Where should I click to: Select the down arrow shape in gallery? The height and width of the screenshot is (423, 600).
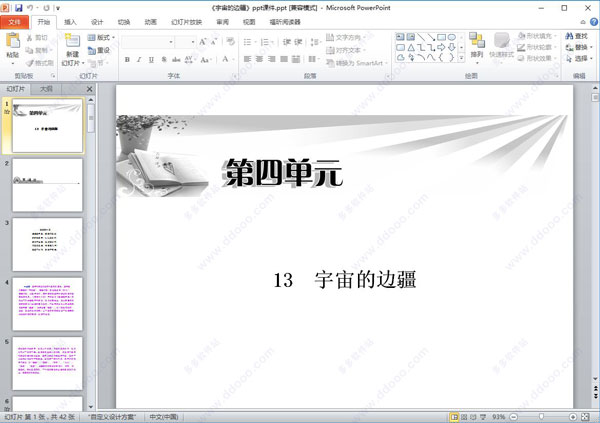coord(452,47)
